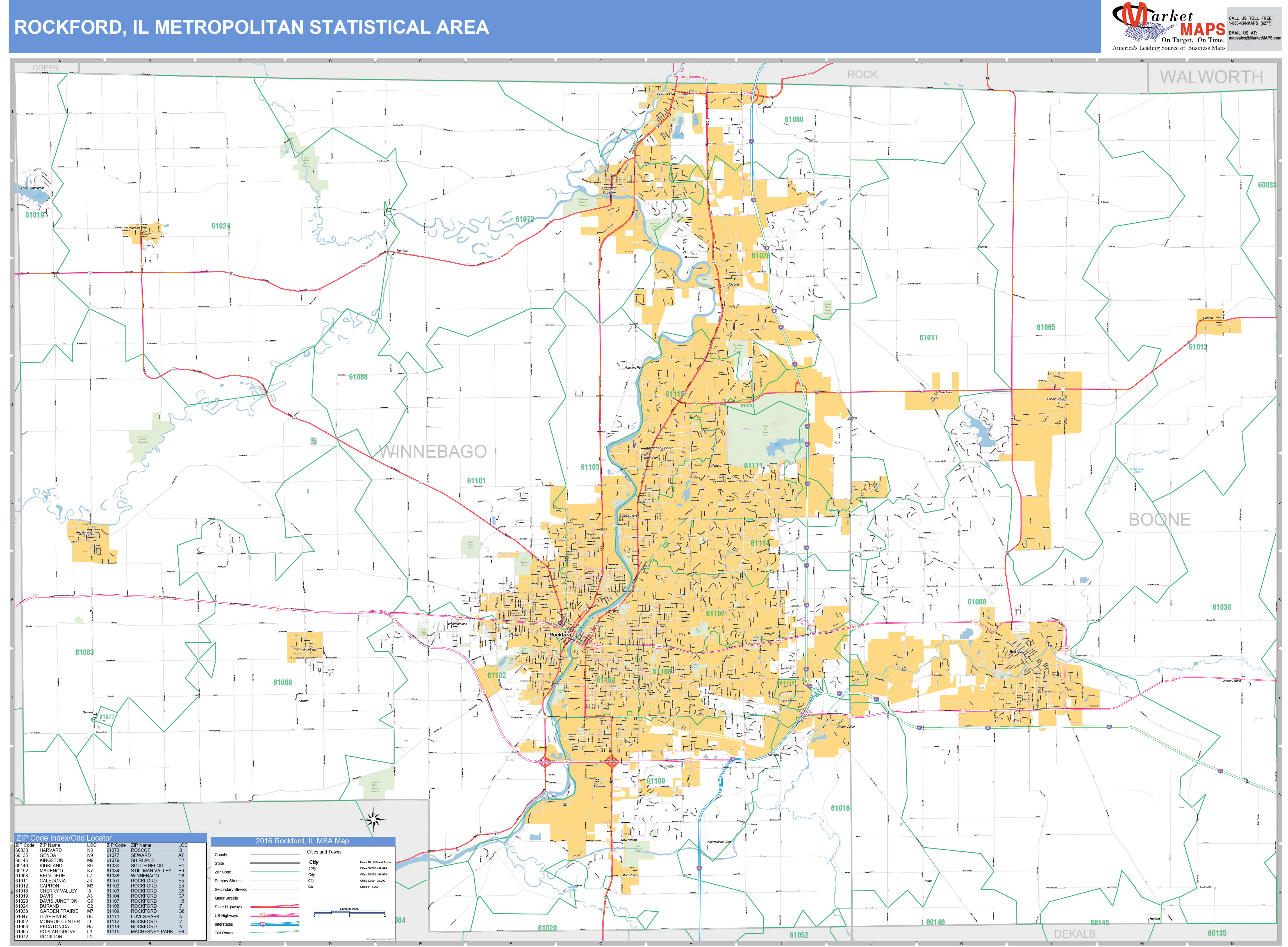
Task: Select the County line symbol in legend
Action: tap(275, 855)
